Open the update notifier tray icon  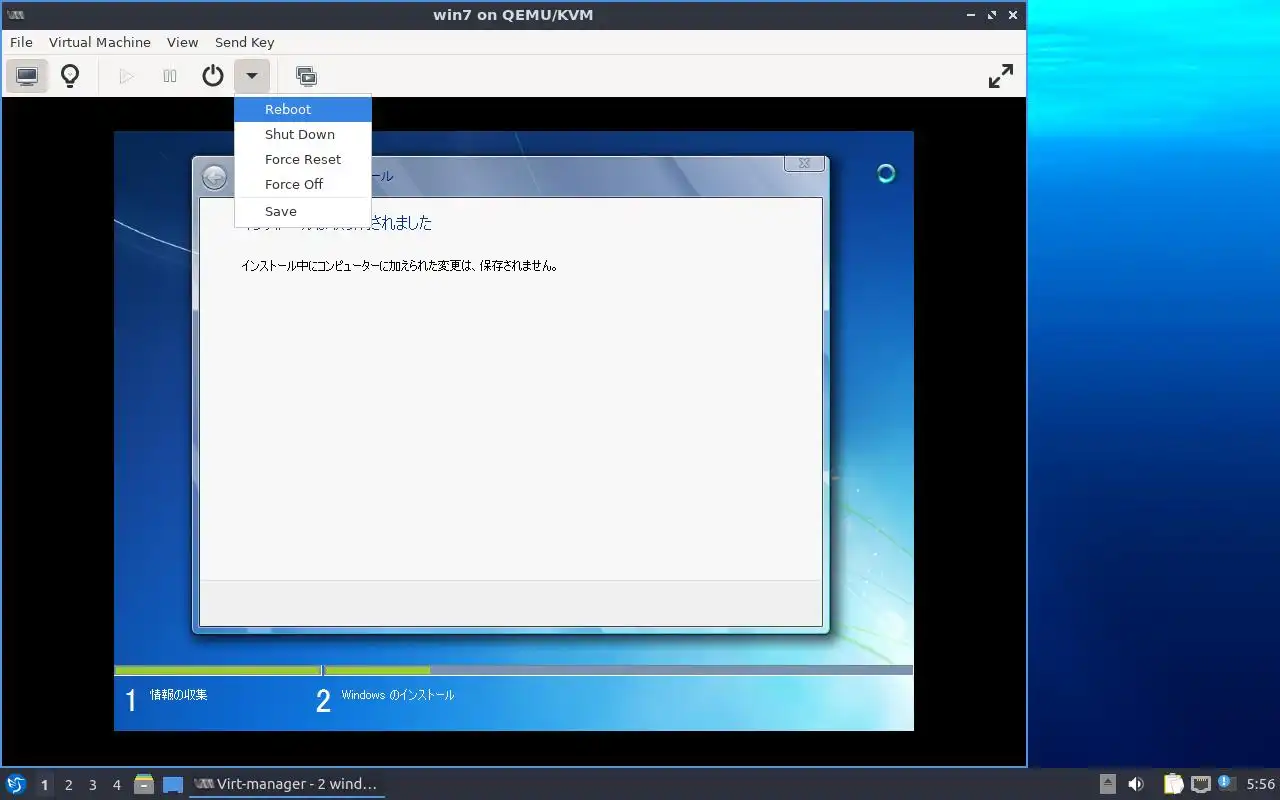click(1226, 783)
